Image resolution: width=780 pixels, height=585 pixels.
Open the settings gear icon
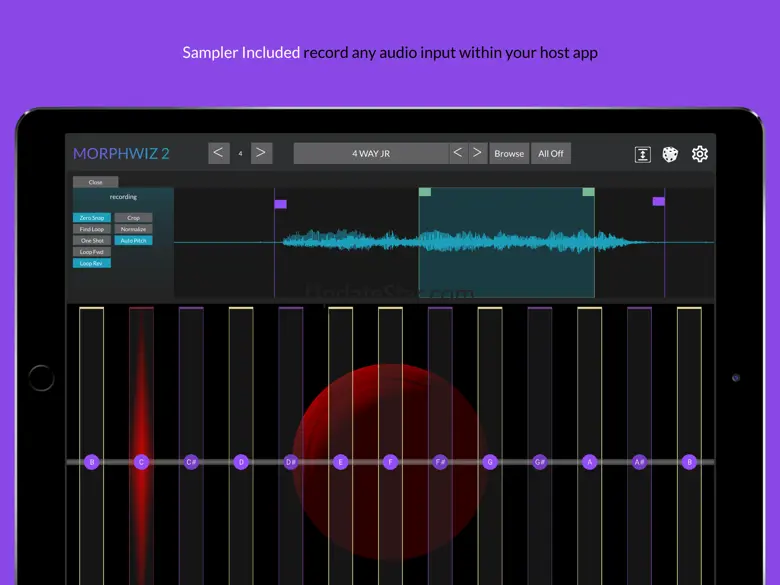click(x=700, y=154)
